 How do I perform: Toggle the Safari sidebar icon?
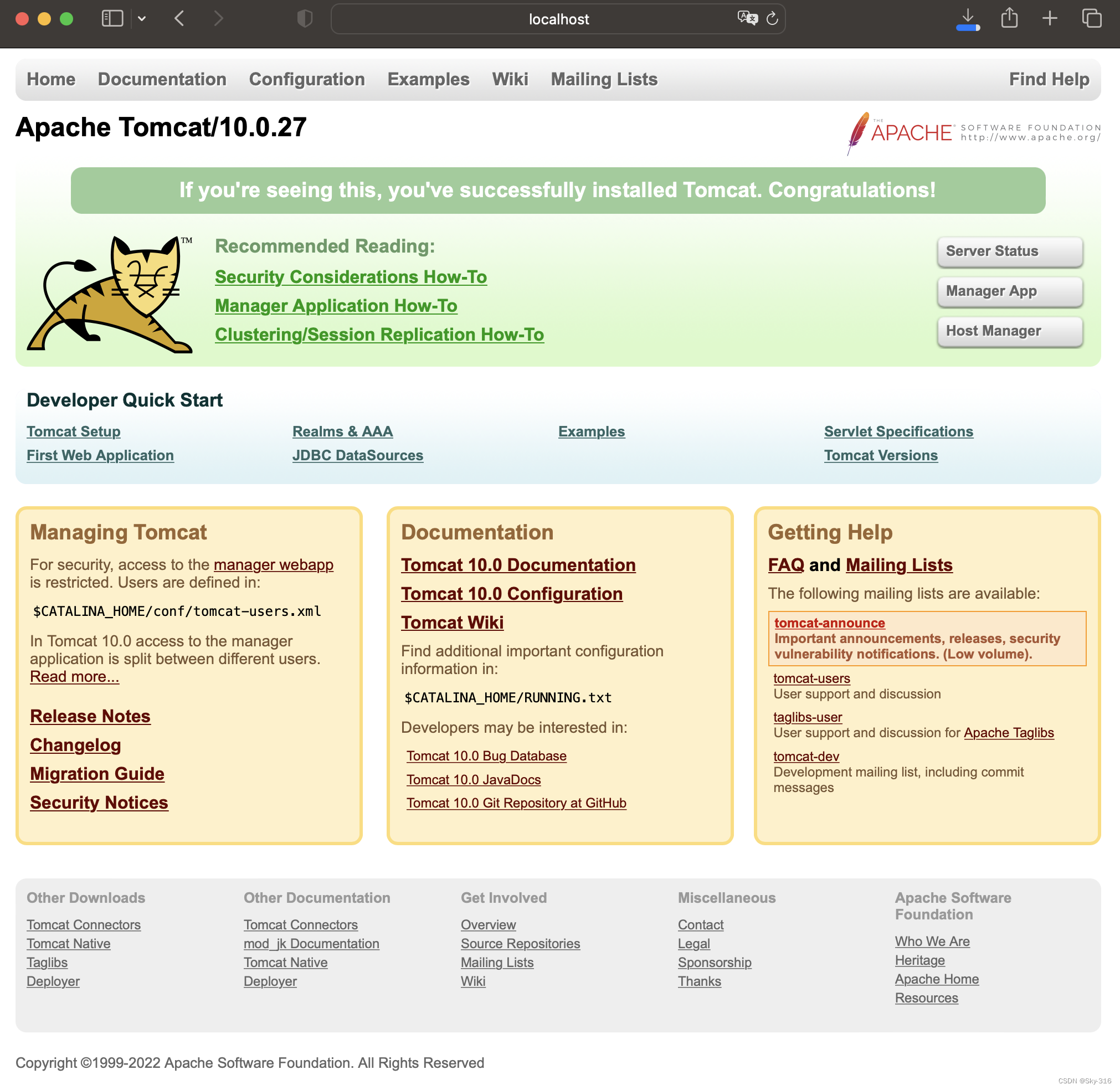112,19
